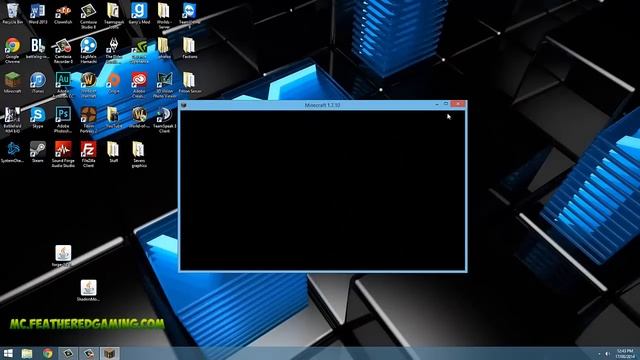Screen dimensions: 640x360
Task: Open the Teamspeak icons folder on the desktop
Action: click(113, 16)
